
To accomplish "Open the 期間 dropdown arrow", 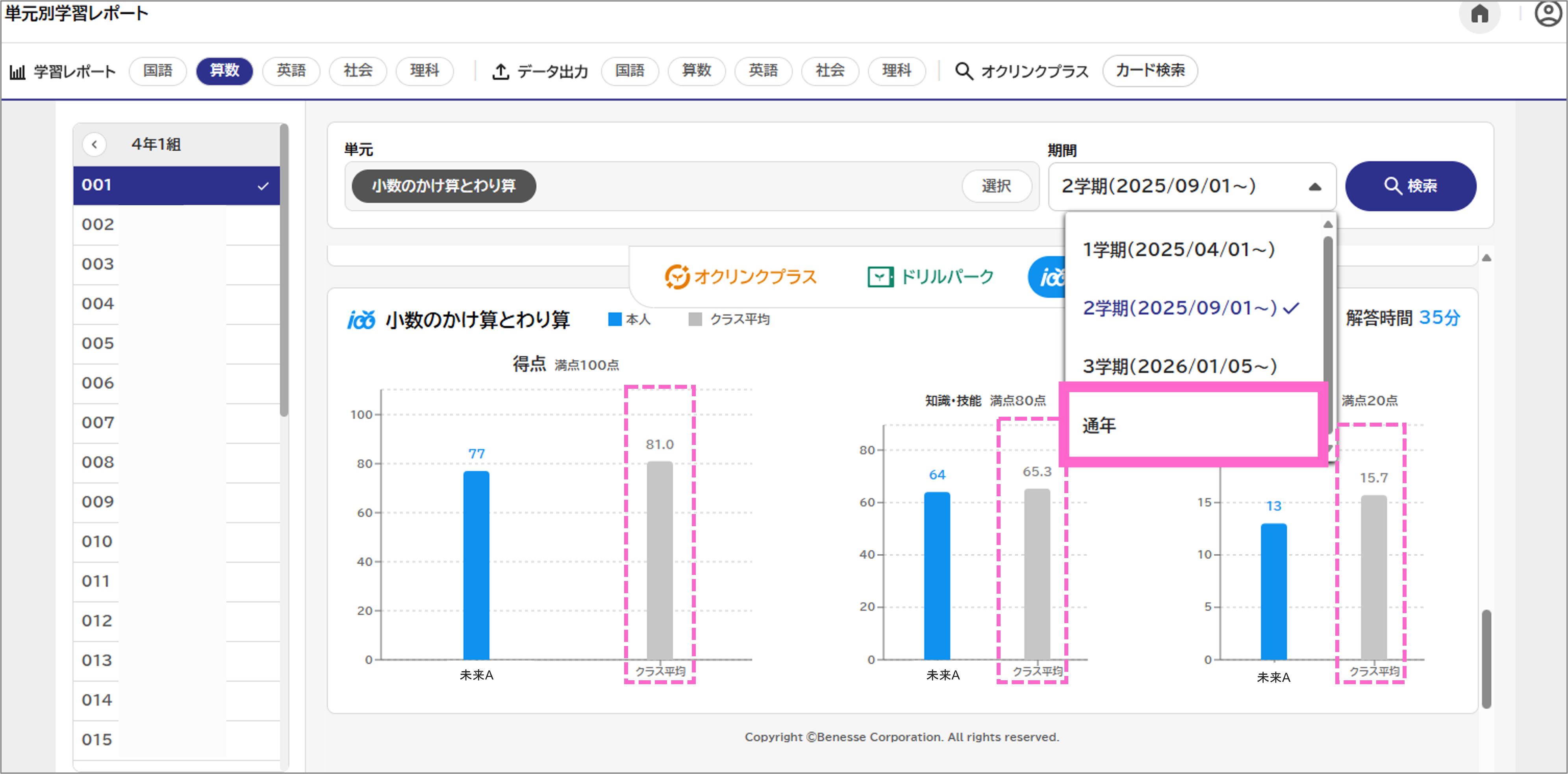I will tap(1315, 187).
